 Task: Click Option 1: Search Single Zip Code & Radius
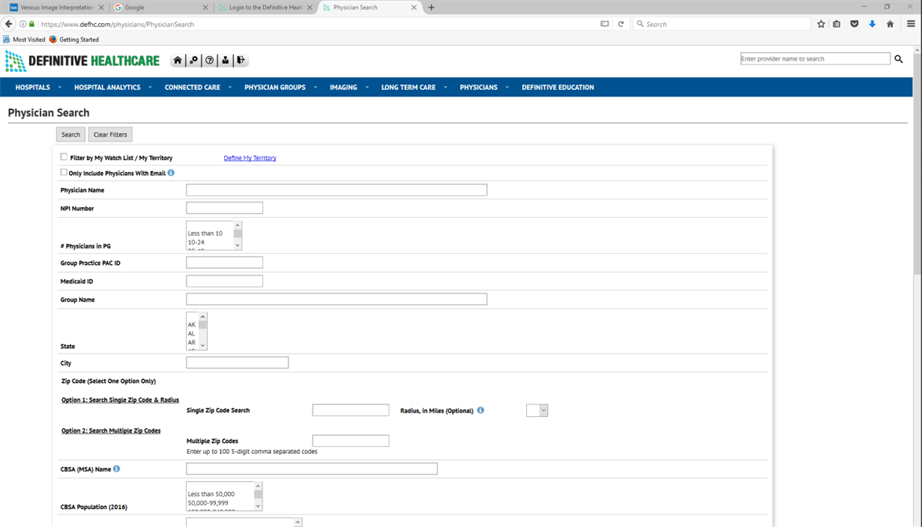click(x=120, y=400)
